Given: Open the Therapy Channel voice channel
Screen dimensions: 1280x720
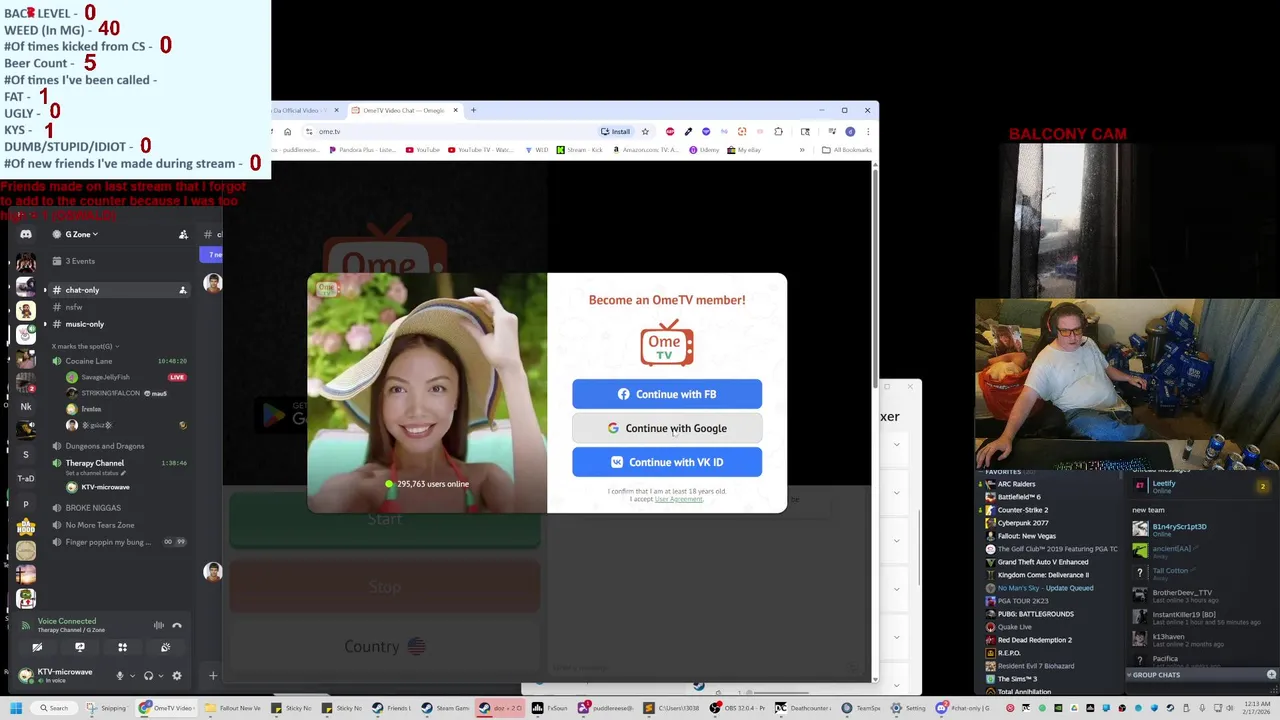Looking at the screenshot, I should click(118, 465).
